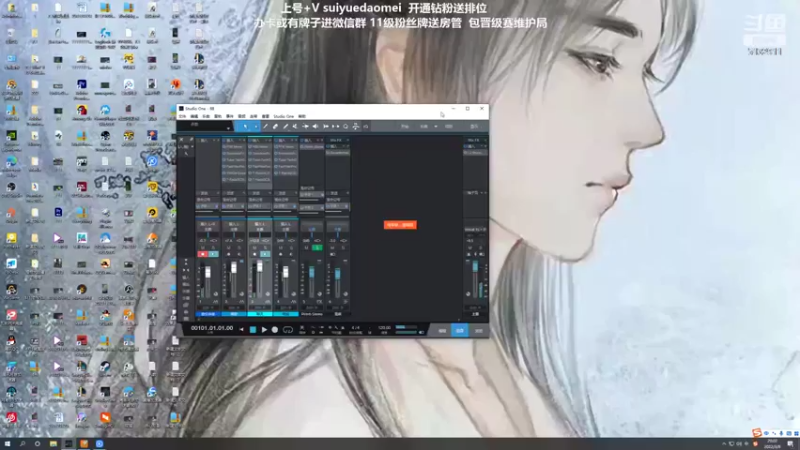This screenshot has height=450, width=800.
Task: Open the taskbar search icon
Action: coord(22,444)
